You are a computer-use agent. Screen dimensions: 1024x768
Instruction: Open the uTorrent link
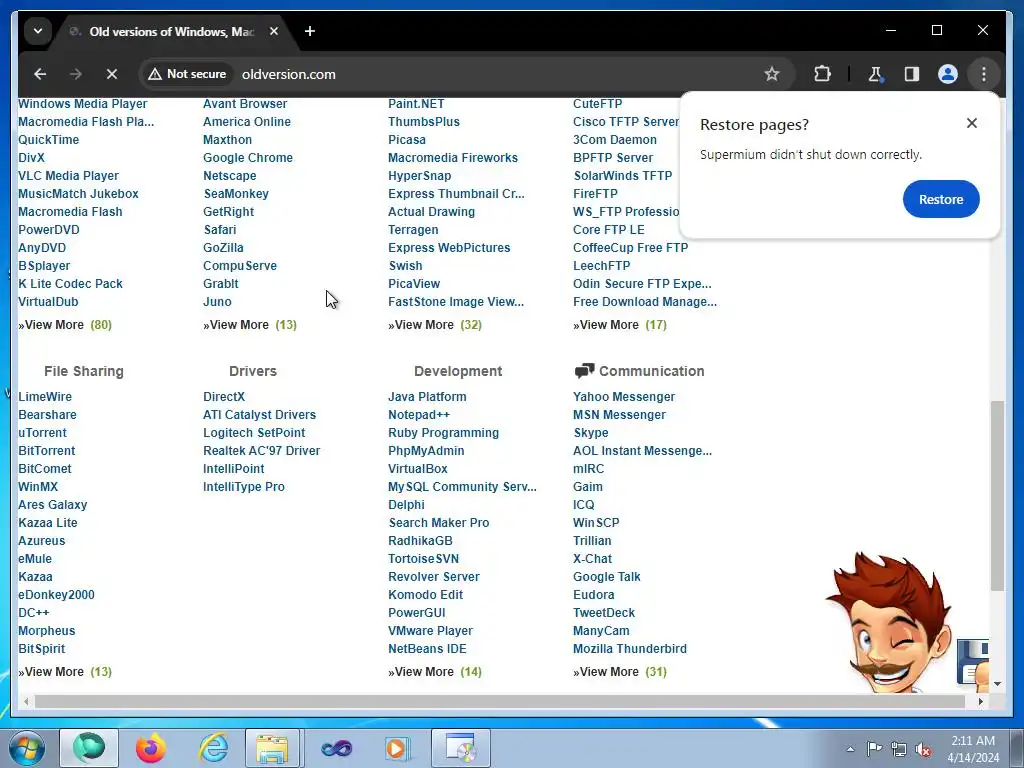point(42,432)
